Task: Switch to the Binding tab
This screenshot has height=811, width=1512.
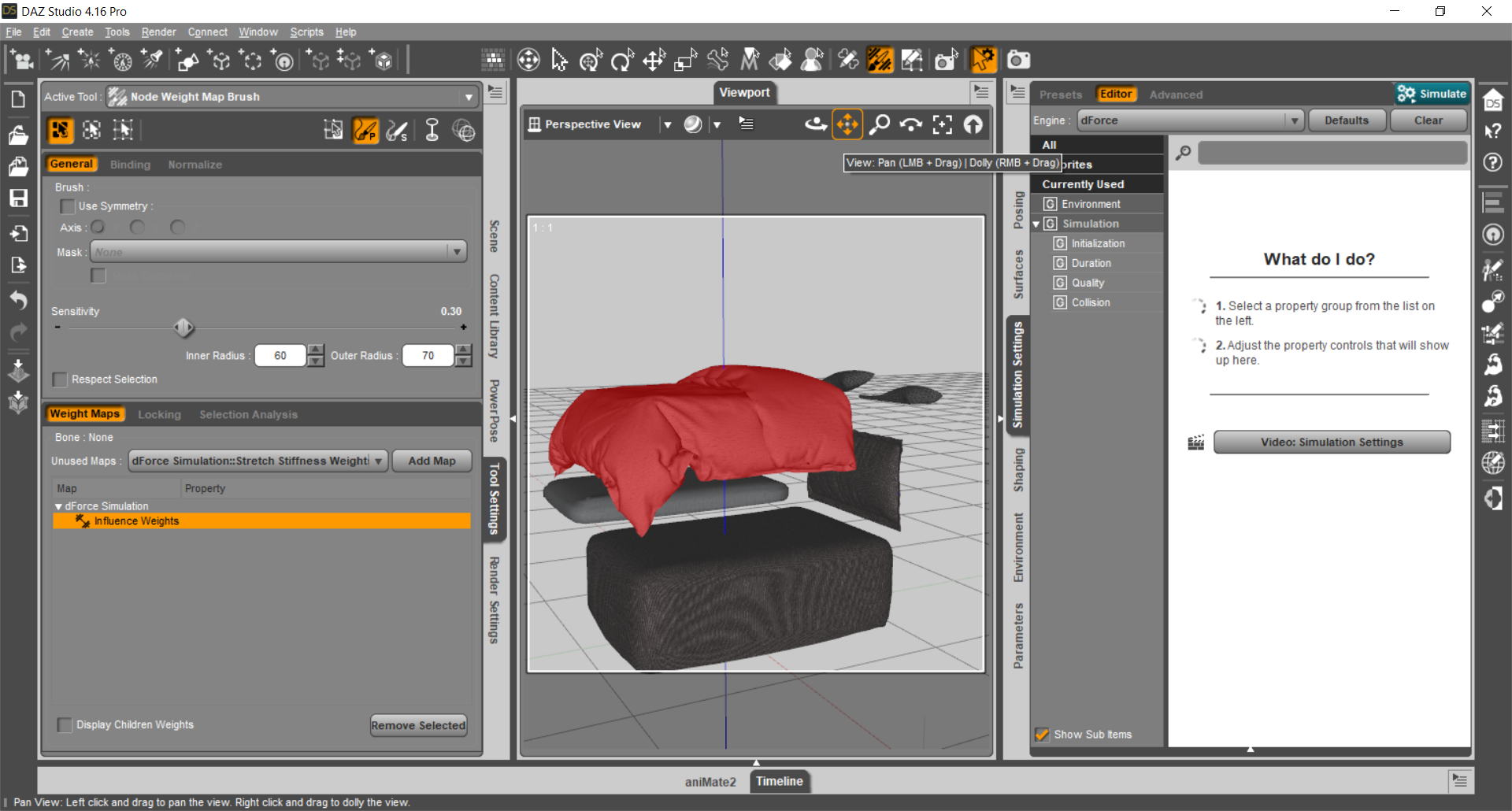Action: pos(130,165)
